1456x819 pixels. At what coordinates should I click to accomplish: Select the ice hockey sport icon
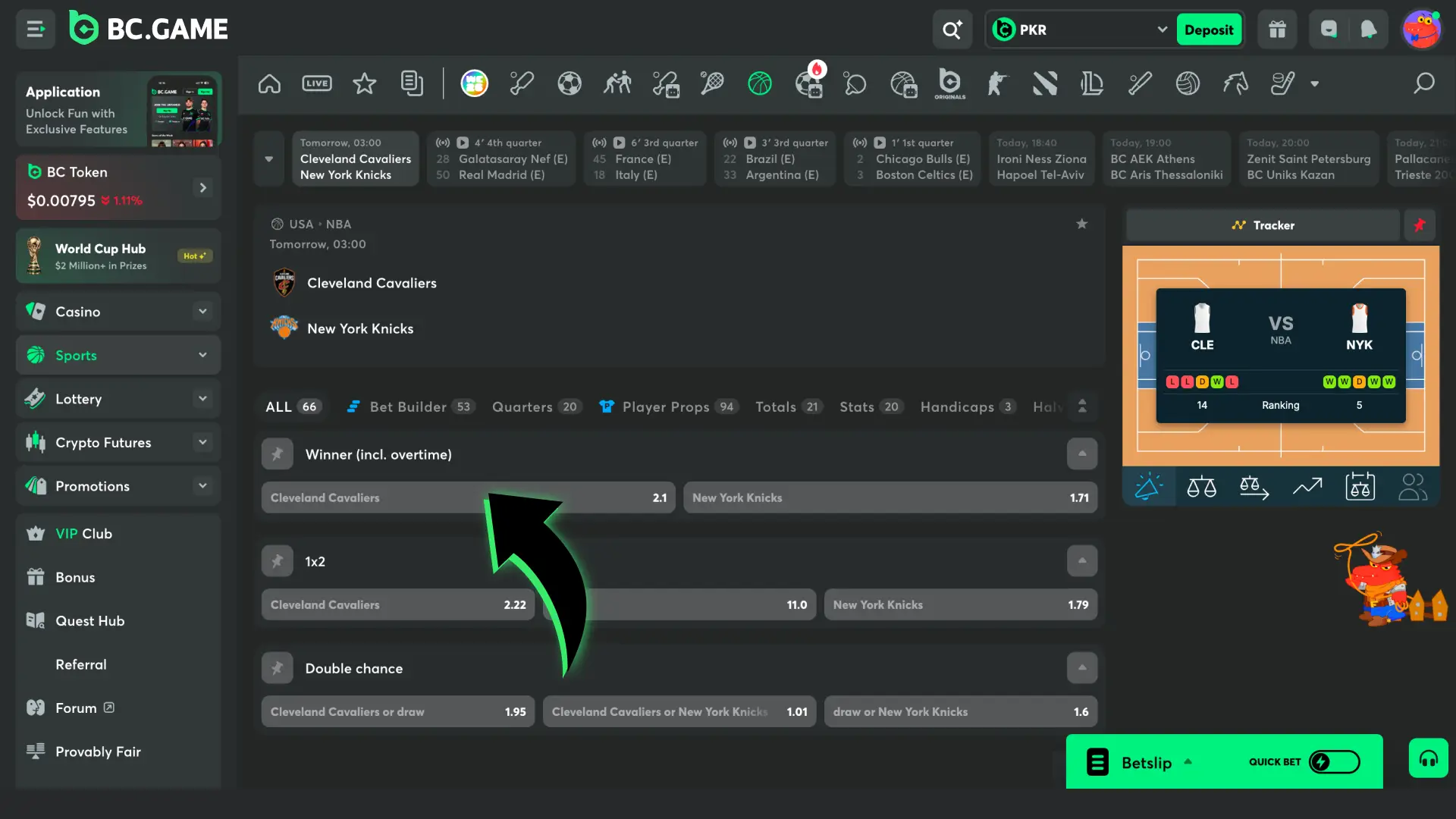pyautogui.click(x=1282, y=83)
